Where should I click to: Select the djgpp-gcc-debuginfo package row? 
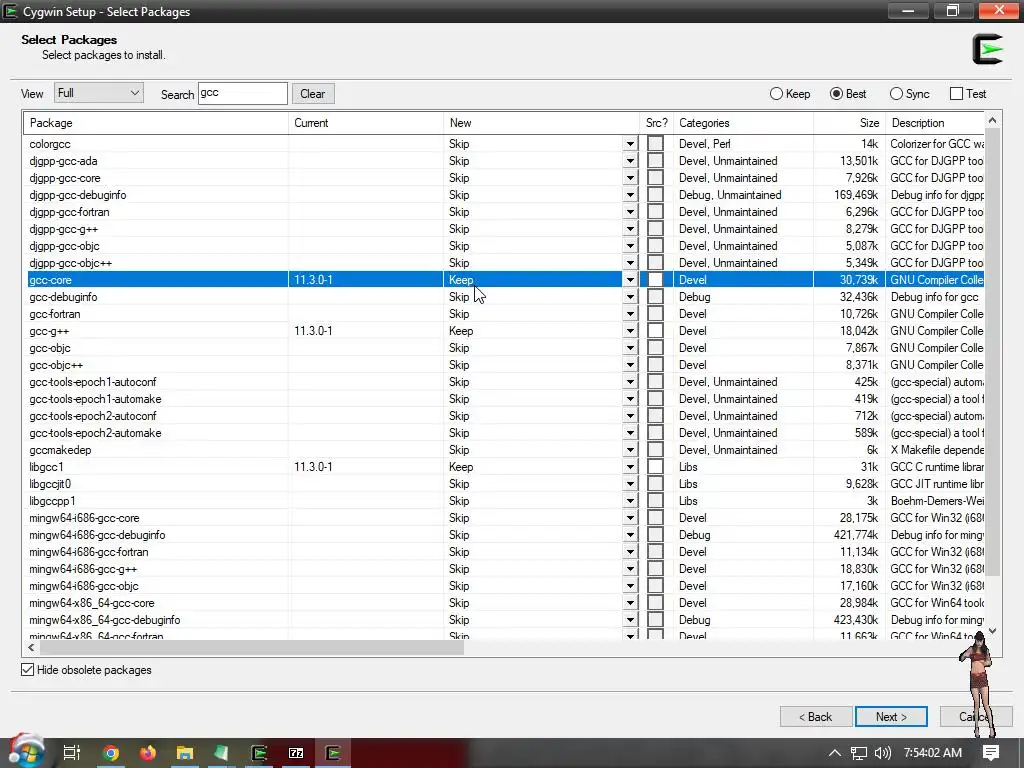pos(504,195)
